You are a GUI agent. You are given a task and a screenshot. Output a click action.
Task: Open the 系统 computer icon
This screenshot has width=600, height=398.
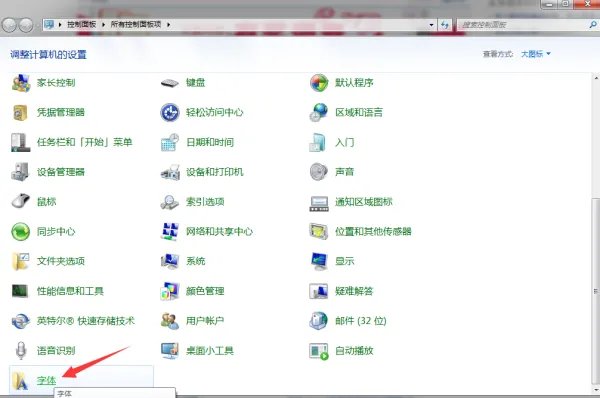point(170,261)
